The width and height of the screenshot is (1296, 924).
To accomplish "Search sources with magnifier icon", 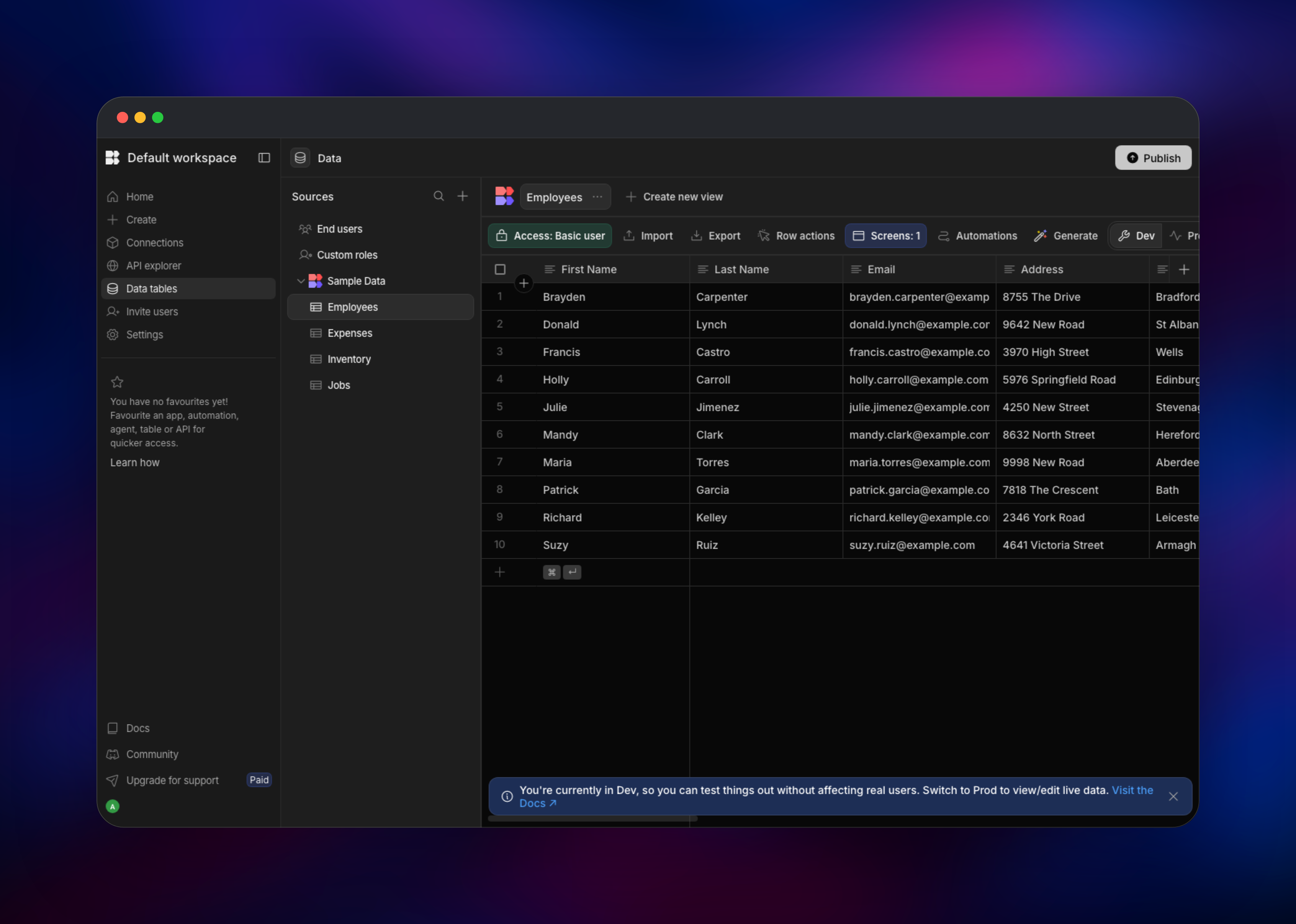I will [x=439, y=196].
